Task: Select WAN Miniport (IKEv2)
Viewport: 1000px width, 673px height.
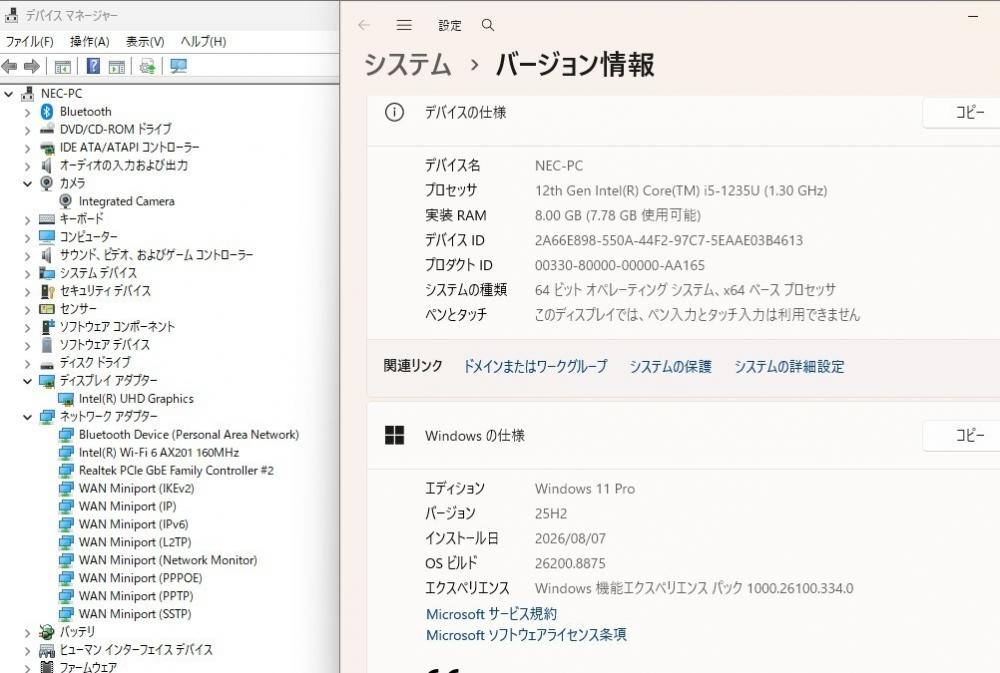Action: coord(136,488)
